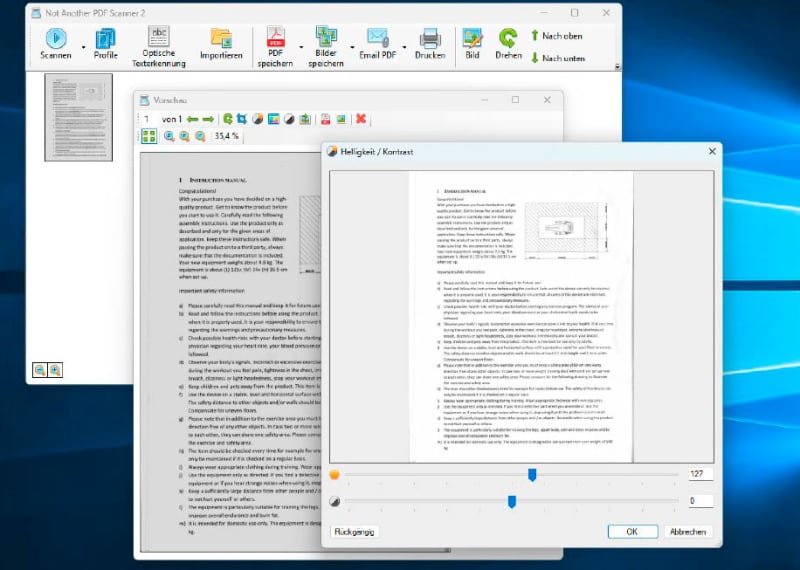Viewport: 800px width, 570px height.
Task: Move page up with Nach oben
Action: click(x=556, y=36)
